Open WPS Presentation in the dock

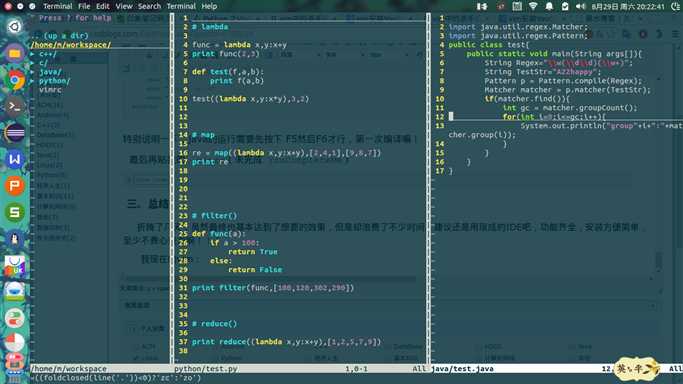[x=14, y=186]
